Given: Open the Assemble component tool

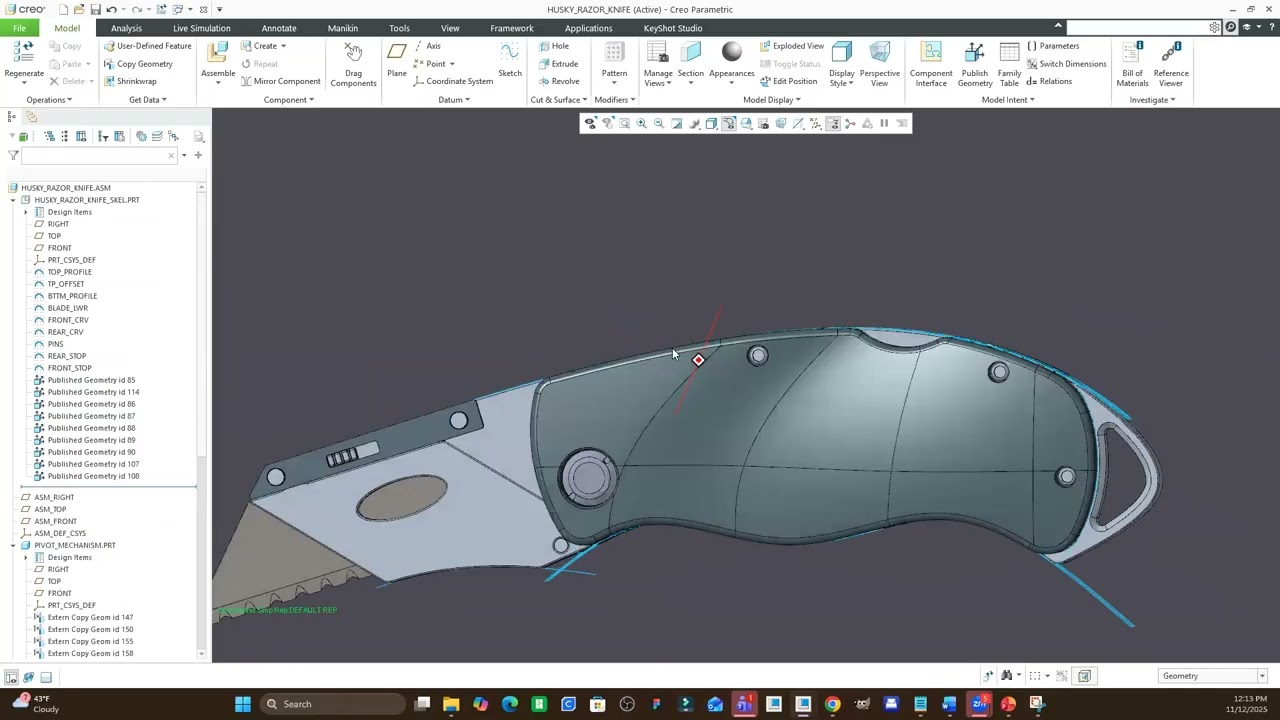Looking at the screenshot, I should (218, 62).
